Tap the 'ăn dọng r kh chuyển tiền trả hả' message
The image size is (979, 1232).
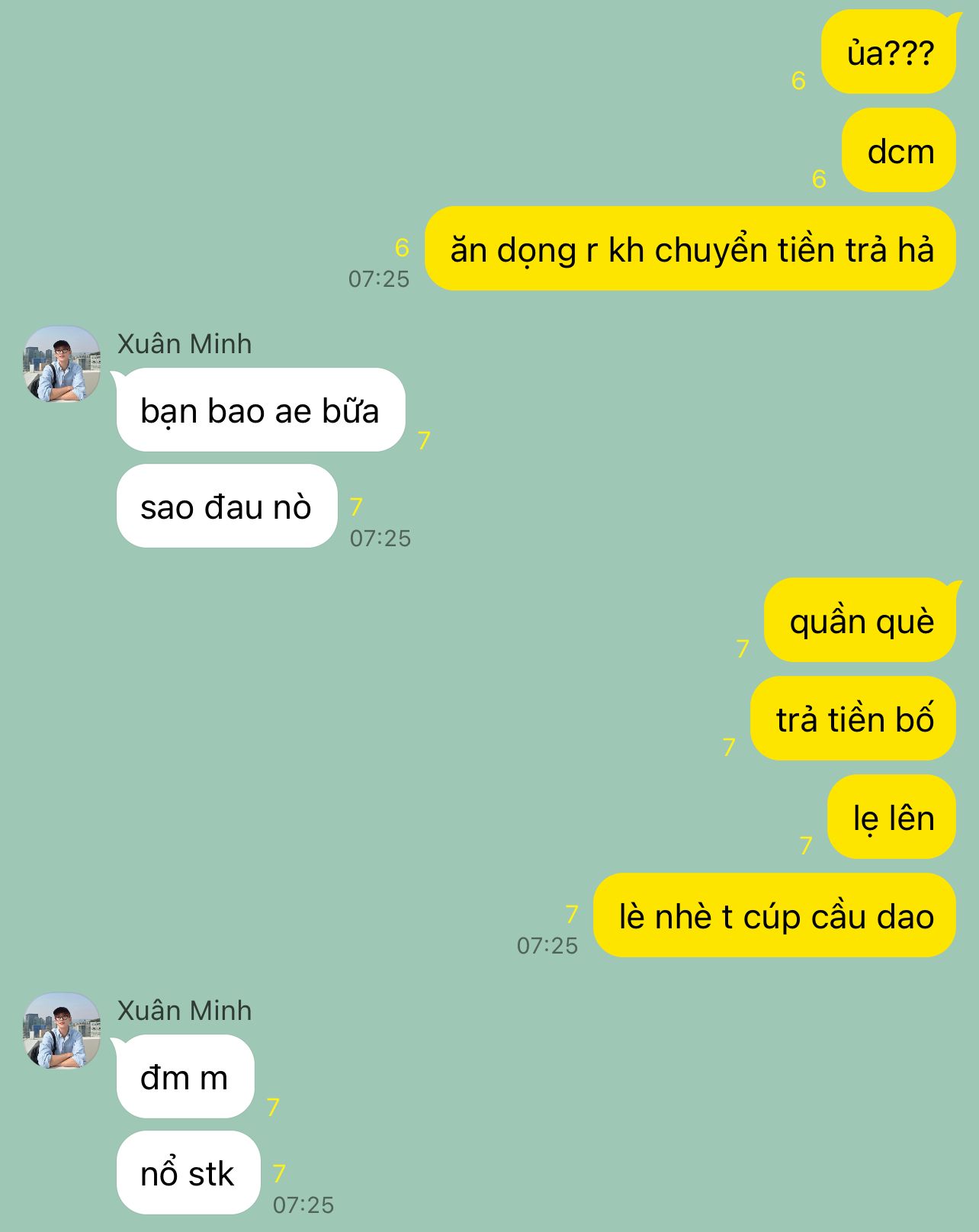[x=690, y=249]
